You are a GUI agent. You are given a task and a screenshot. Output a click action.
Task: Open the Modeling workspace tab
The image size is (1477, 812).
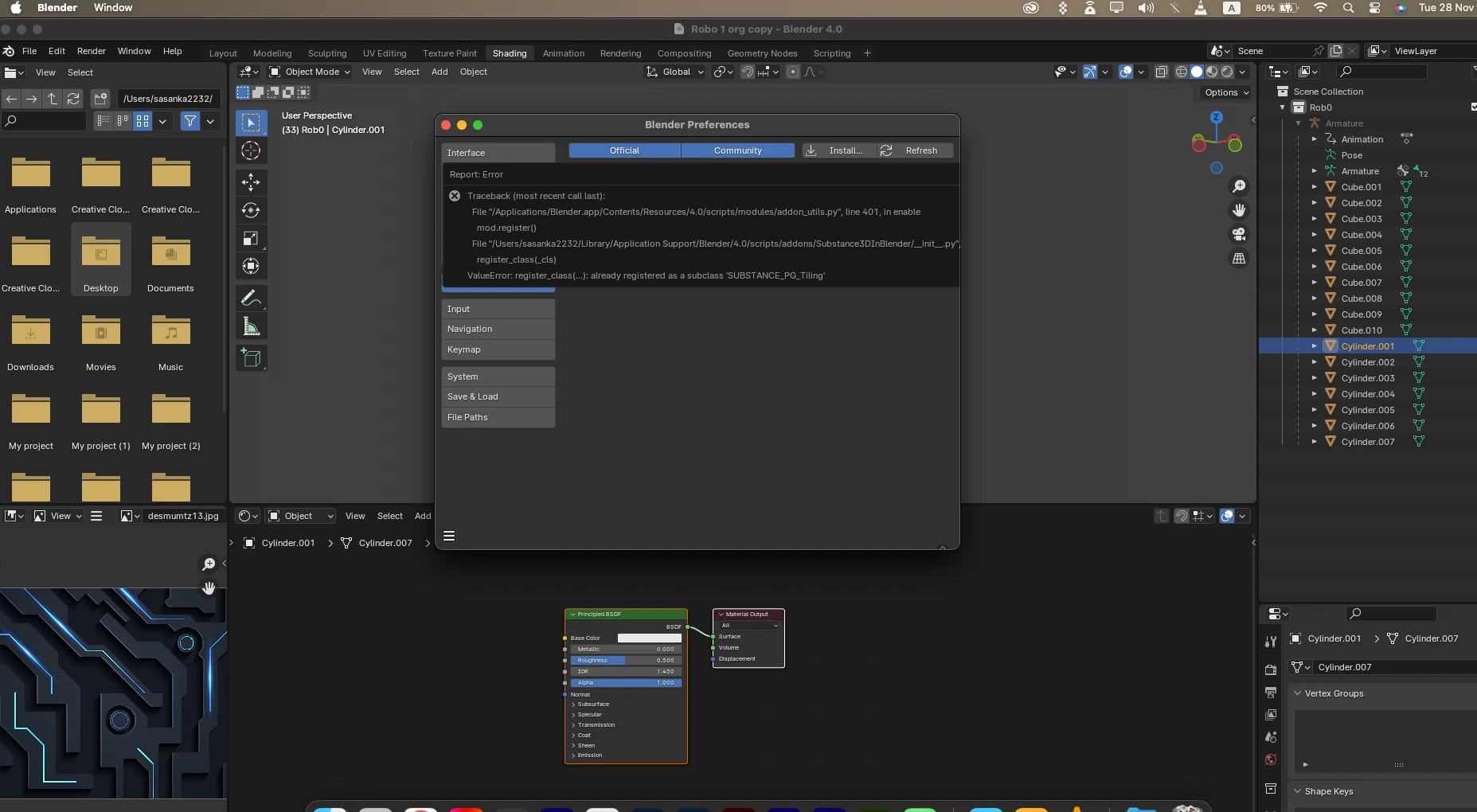(272, 53)
